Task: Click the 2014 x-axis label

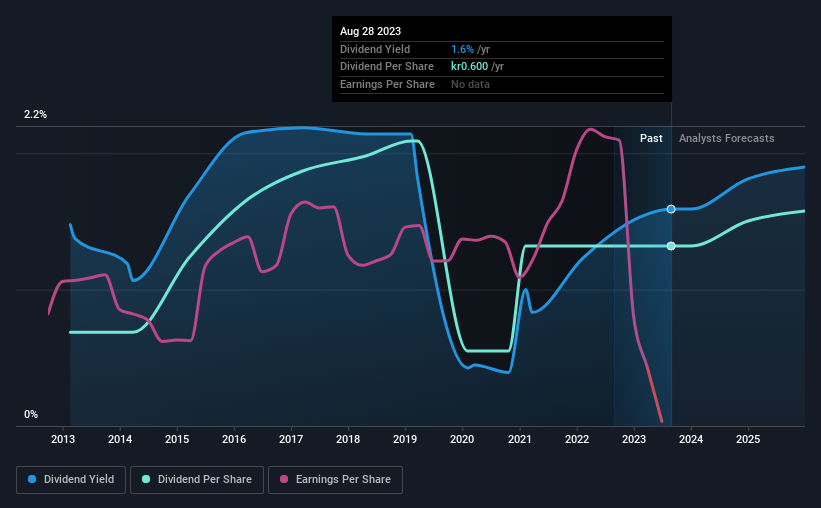Action: point(120,439)
